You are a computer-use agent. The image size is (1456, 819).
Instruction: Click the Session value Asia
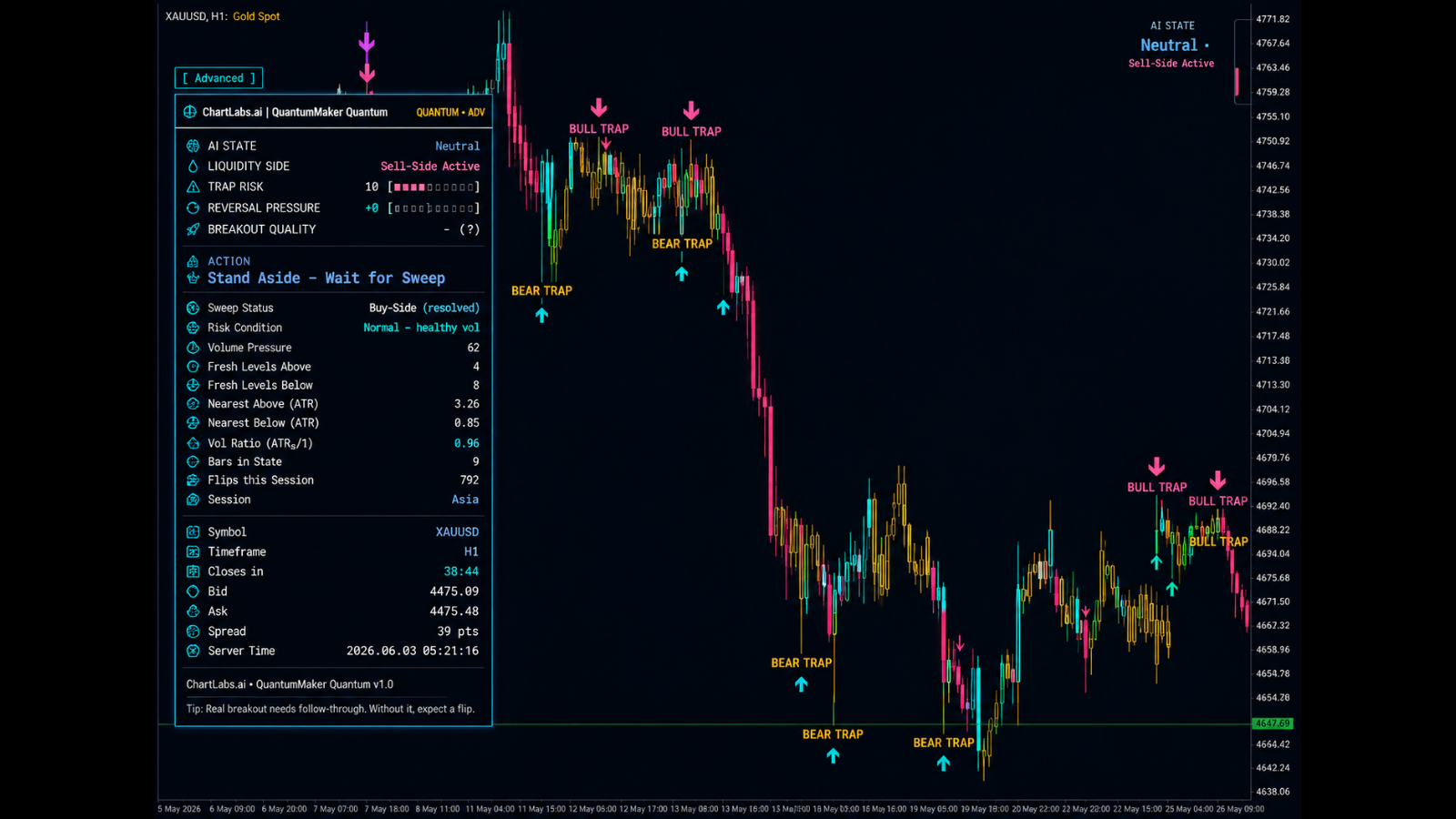[x=465, y=500]
